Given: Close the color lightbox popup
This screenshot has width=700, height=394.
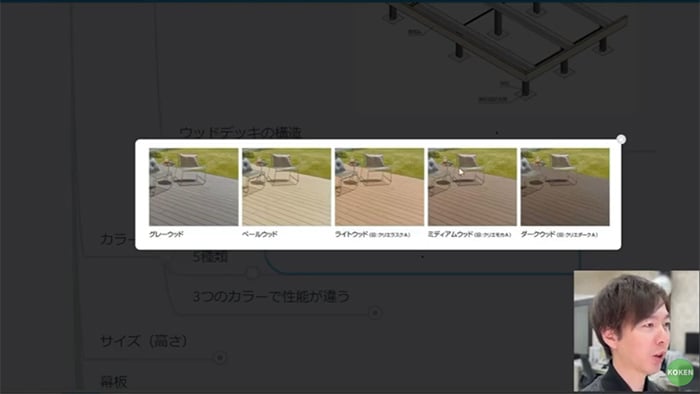Looking at the screenshot, I should click(621, 139).
